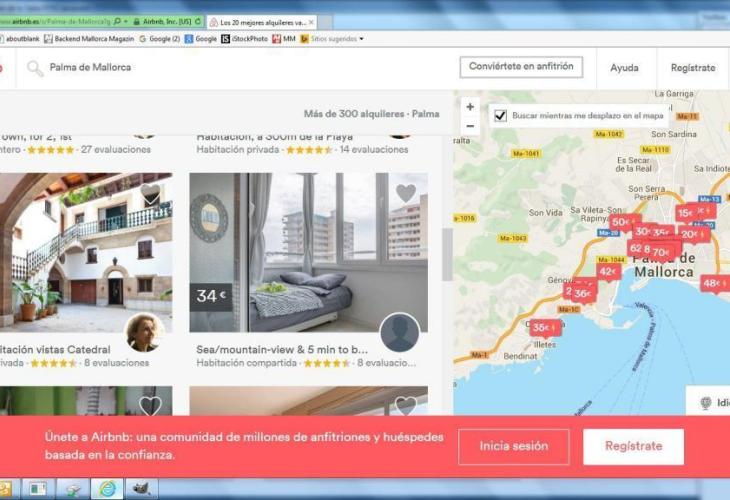Open the address bar search dropdown arrow

coord(125,21)
